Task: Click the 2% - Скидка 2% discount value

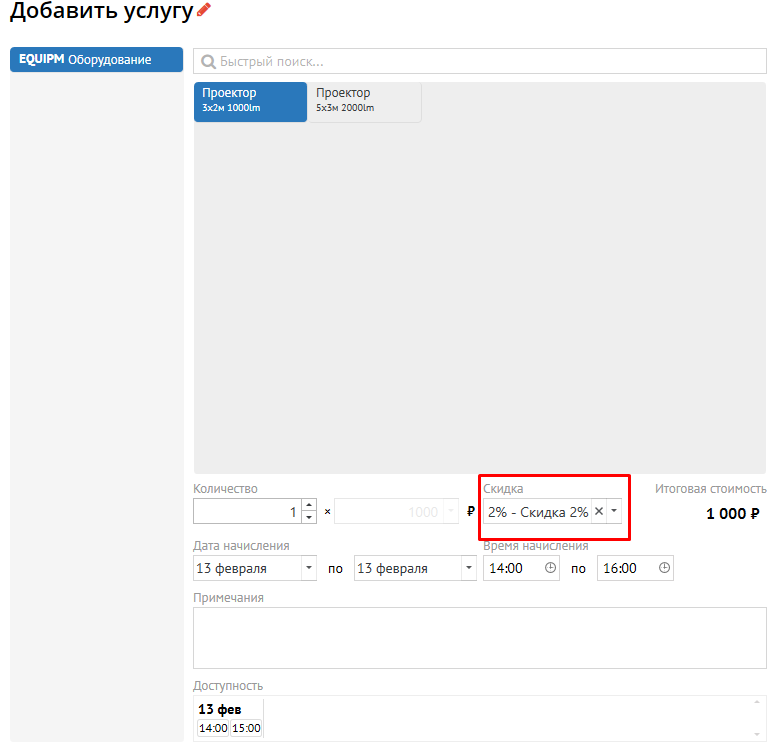Action: (x=538, y=512)
